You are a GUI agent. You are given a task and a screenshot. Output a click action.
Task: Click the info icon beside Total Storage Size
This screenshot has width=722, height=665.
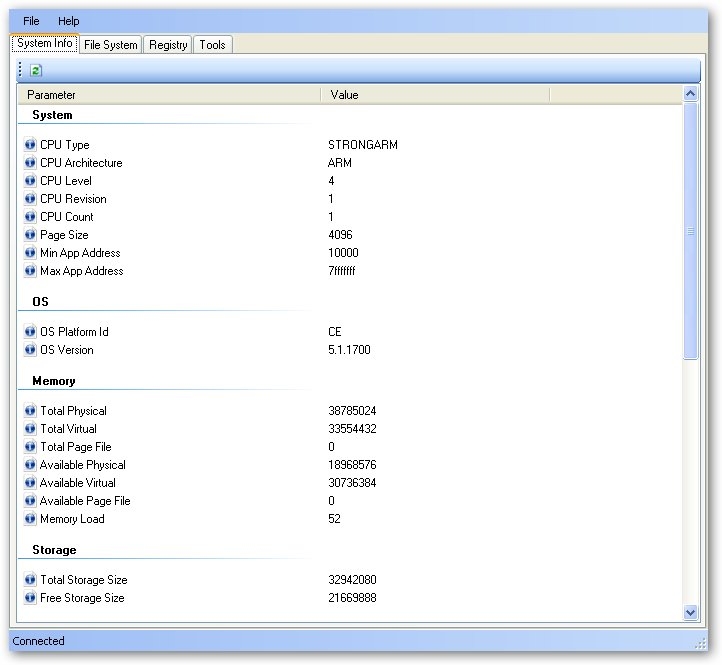[x=30, y=579]
